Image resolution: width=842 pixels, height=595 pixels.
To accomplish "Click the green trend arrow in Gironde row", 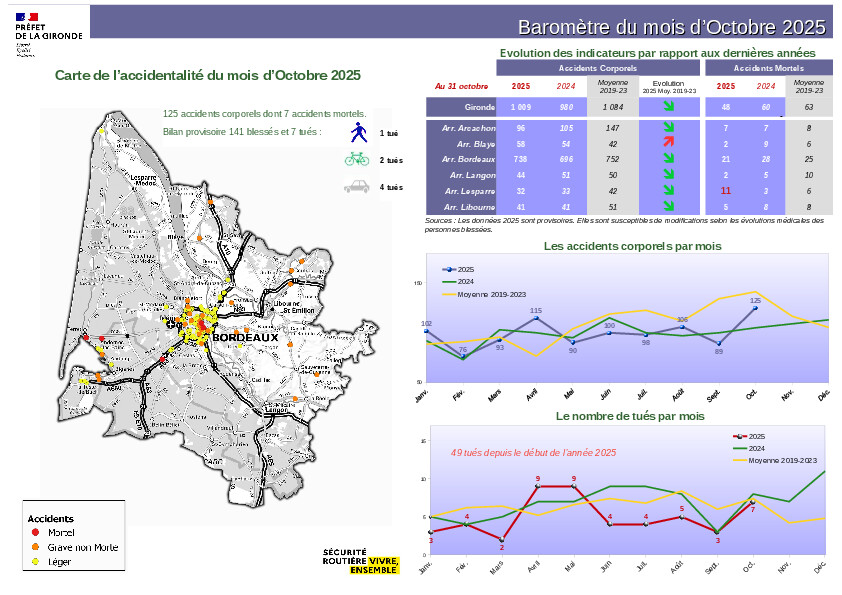I will tap(667, 106).
